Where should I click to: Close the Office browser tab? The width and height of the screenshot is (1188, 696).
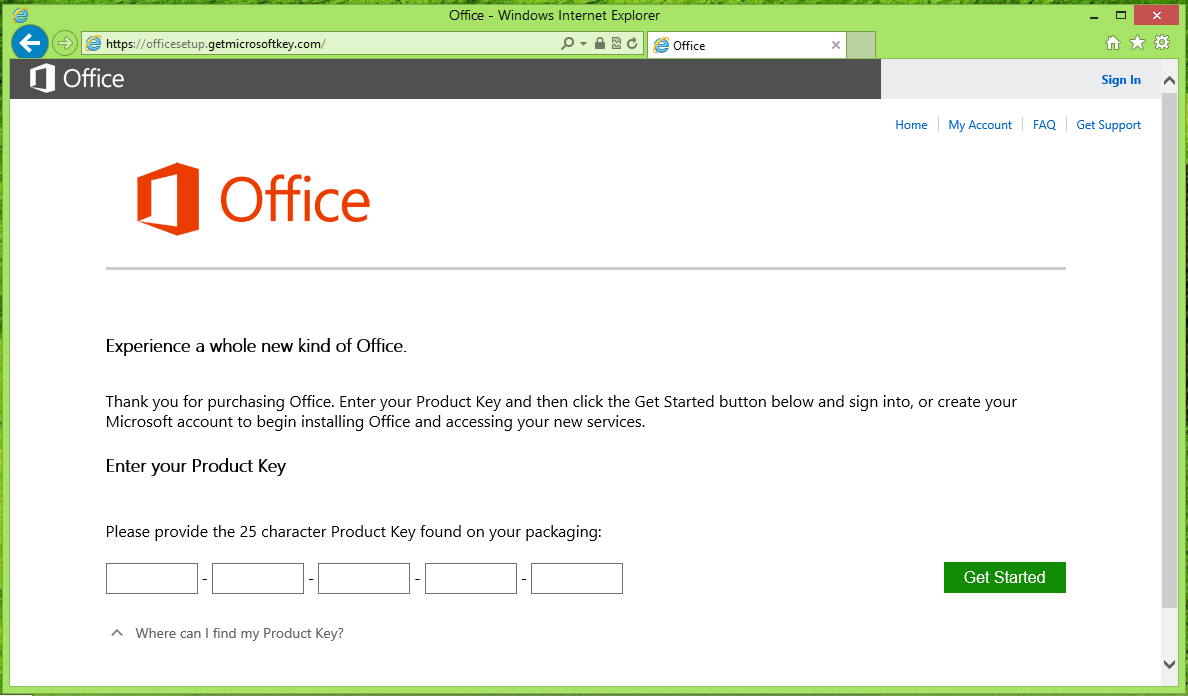(836, 45)
